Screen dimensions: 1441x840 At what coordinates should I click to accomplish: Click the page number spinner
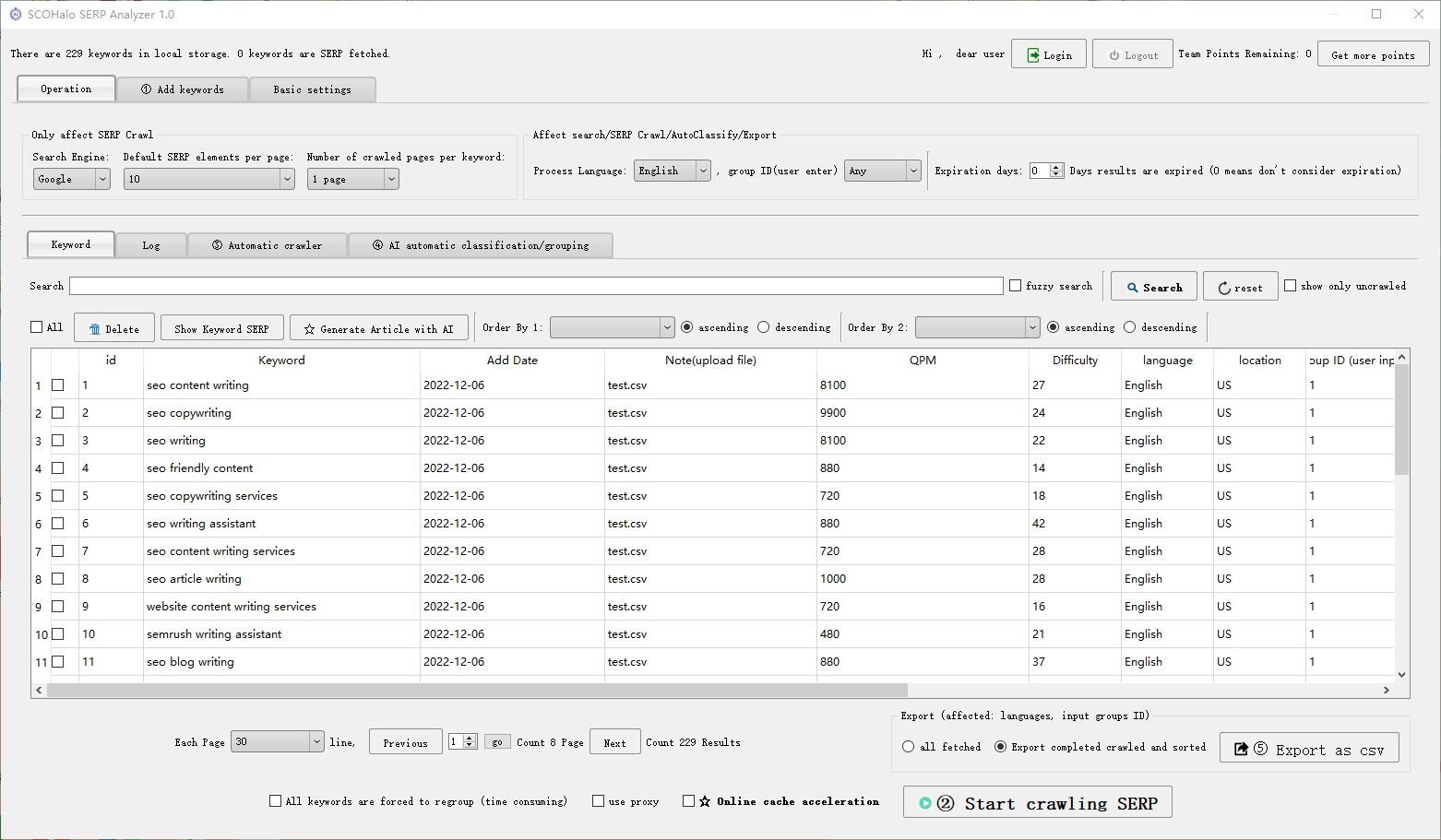(x=462, y=741)
